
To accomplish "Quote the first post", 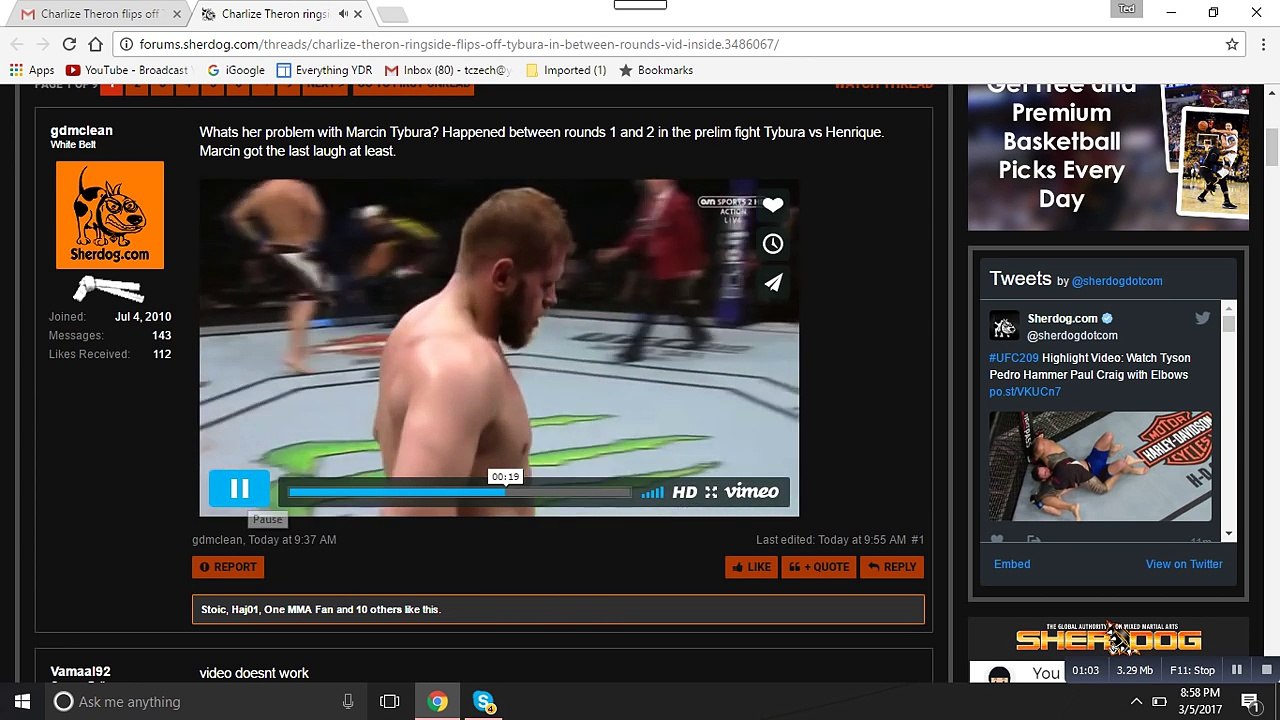I will 819,567.
